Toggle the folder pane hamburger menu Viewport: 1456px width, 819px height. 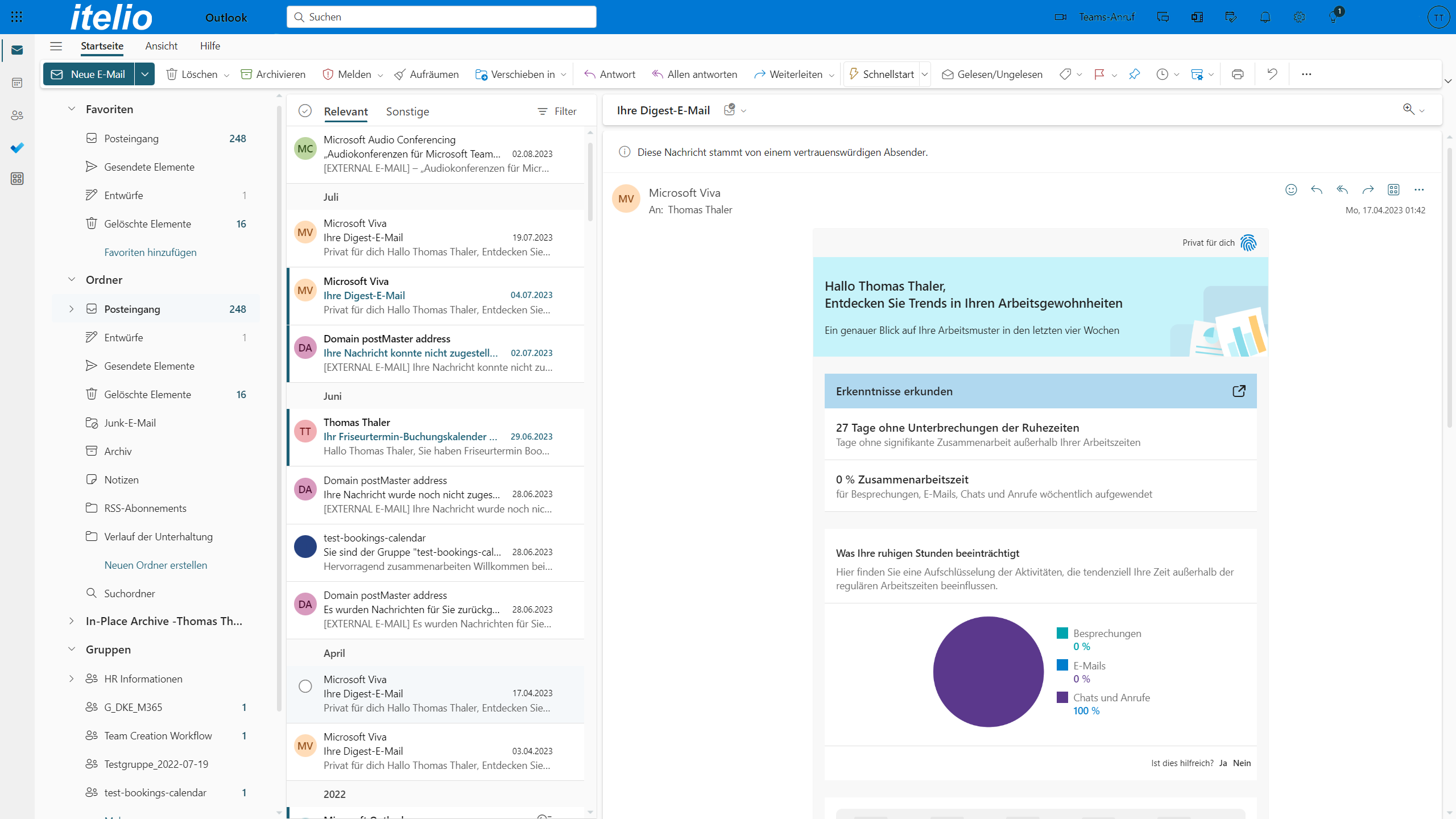tap(56, 46)
